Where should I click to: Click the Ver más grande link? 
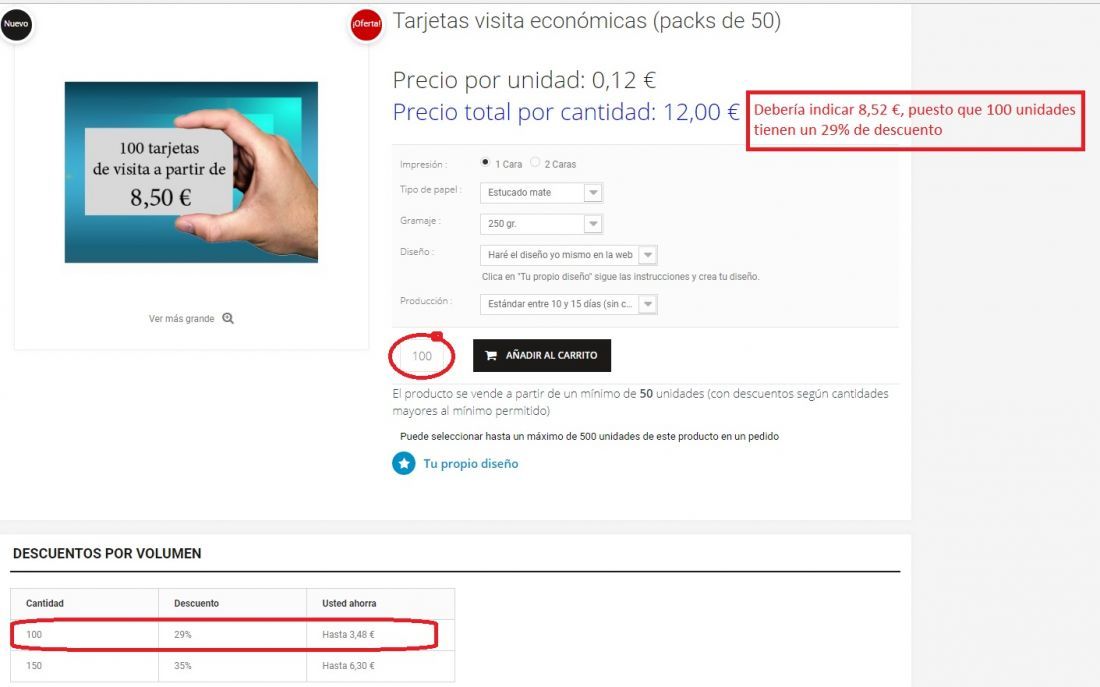tap(181, 319)
